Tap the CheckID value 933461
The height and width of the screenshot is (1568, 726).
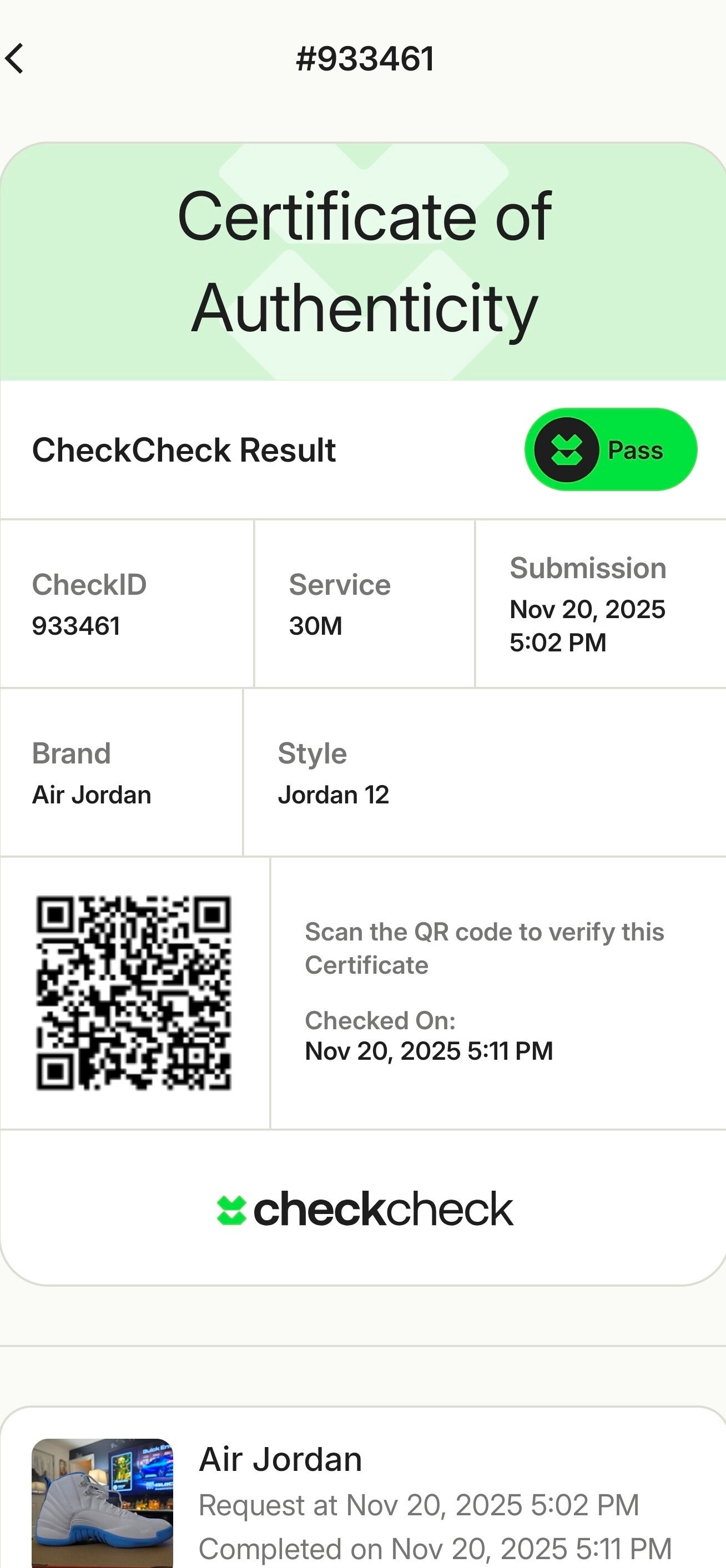[75, 626]
